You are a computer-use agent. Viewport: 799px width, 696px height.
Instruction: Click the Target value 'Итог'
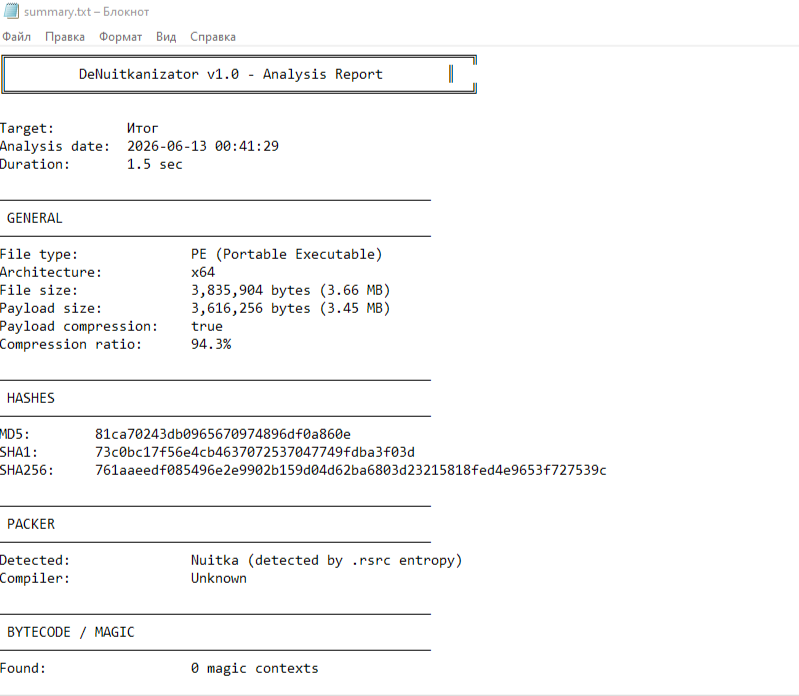(x=143, y=128)
